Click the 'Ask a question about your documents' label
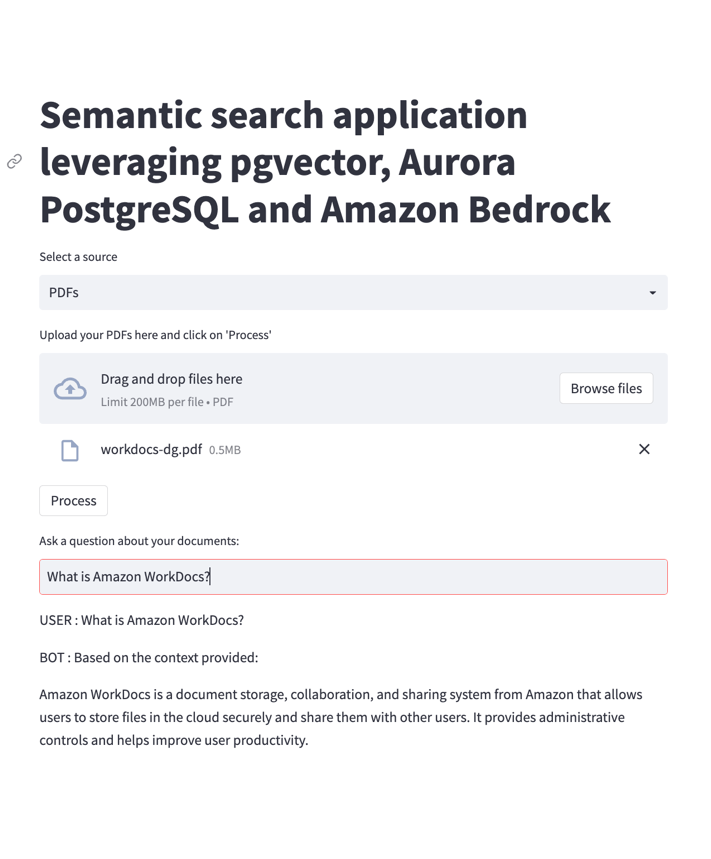711x859 pixels. (139, 541)
